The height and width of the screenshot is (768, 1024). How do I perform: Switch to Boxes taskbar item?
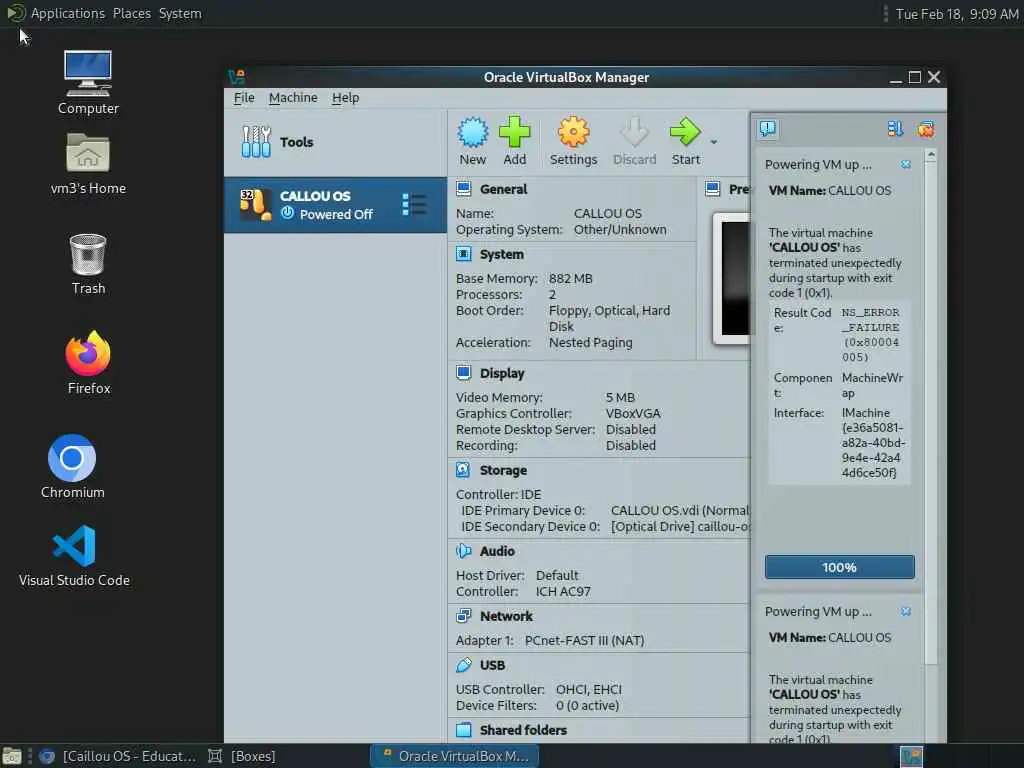coord(242,756)
